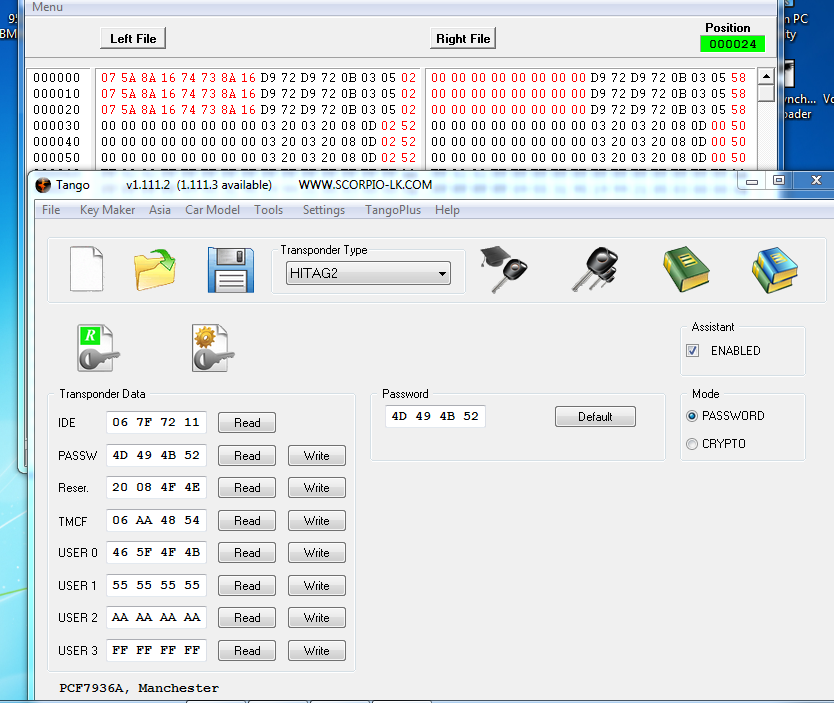Open Menu in the hex compare window
Screen dimensions: 834x703
coord(47,7)
